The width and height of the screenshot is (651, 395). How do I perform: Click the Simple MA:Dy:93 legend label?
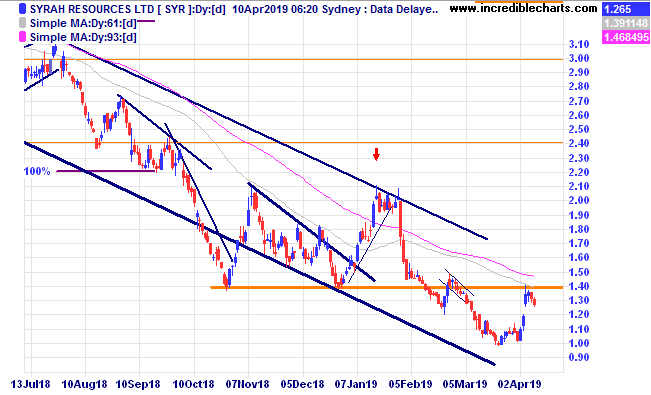pos(83,37)
